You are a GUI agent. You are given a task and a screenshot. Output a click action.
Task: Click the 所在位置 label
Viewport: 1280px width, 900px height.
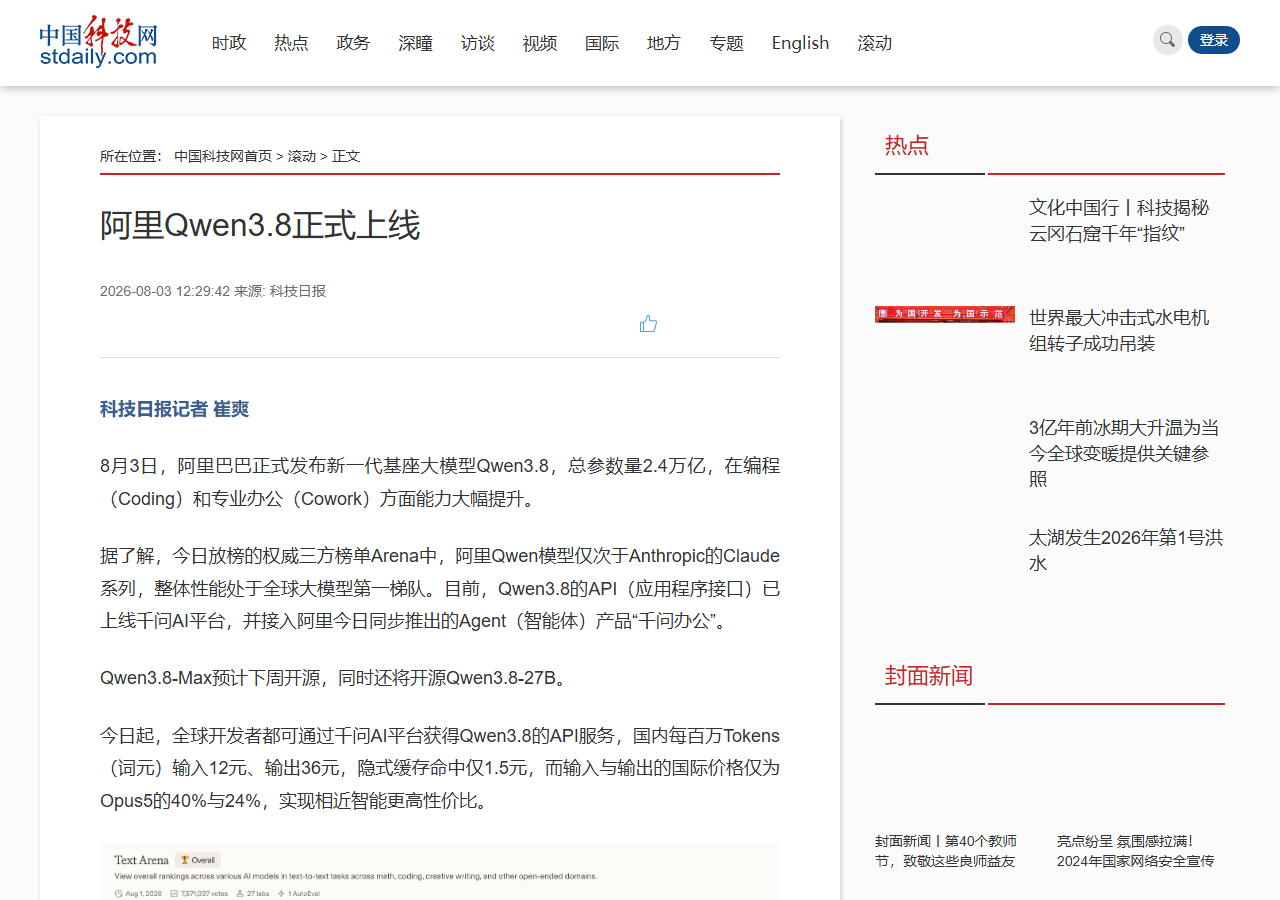coord(131,156)
